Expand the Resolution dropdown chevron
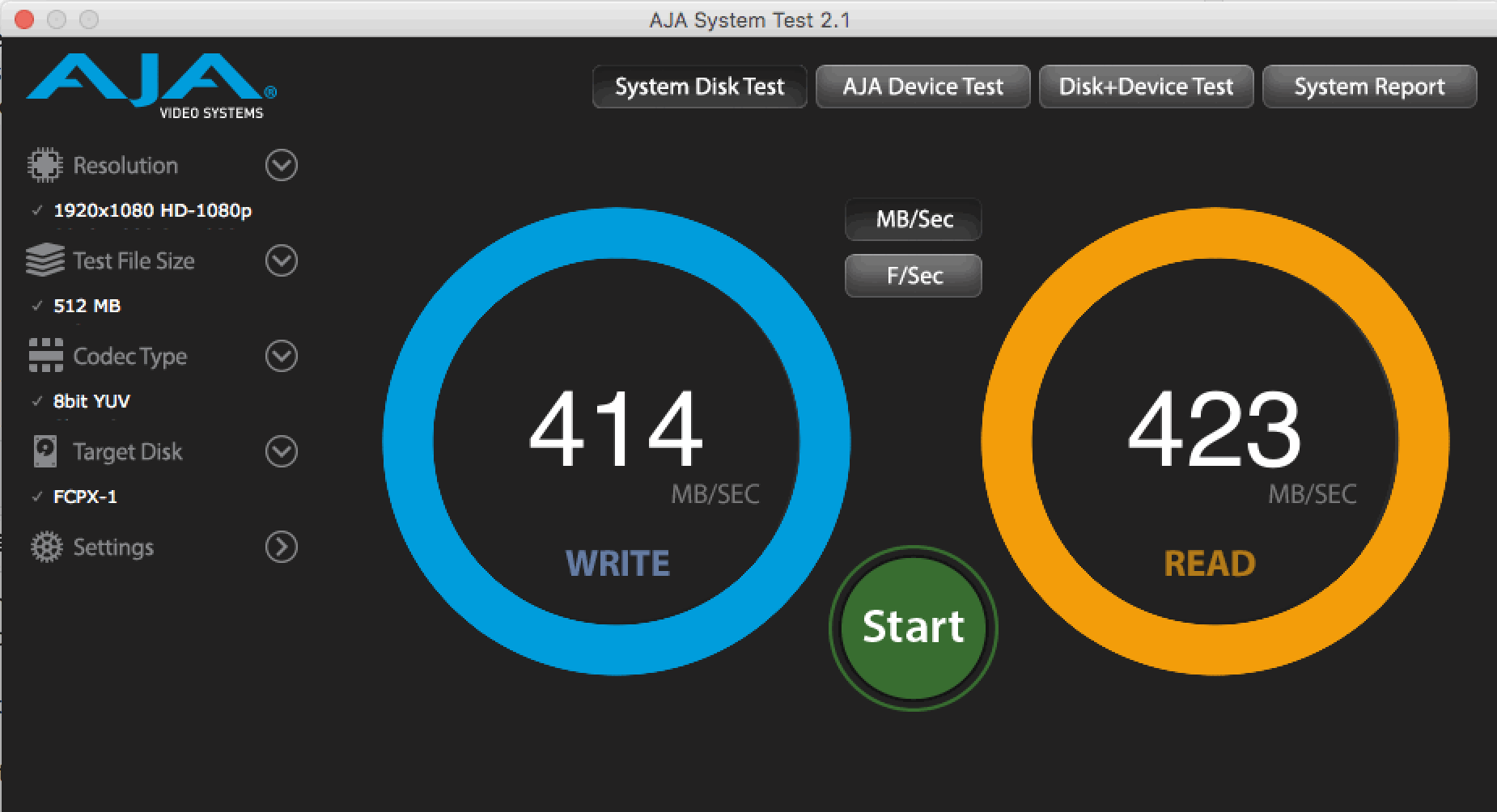This screenshot has height=812, width=1497. 282,165
